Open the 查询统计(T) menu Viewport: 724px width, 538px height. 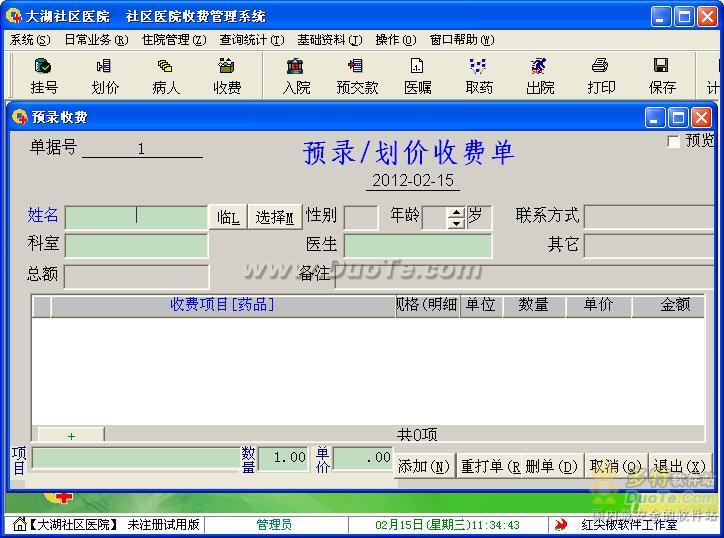point(252,40)
